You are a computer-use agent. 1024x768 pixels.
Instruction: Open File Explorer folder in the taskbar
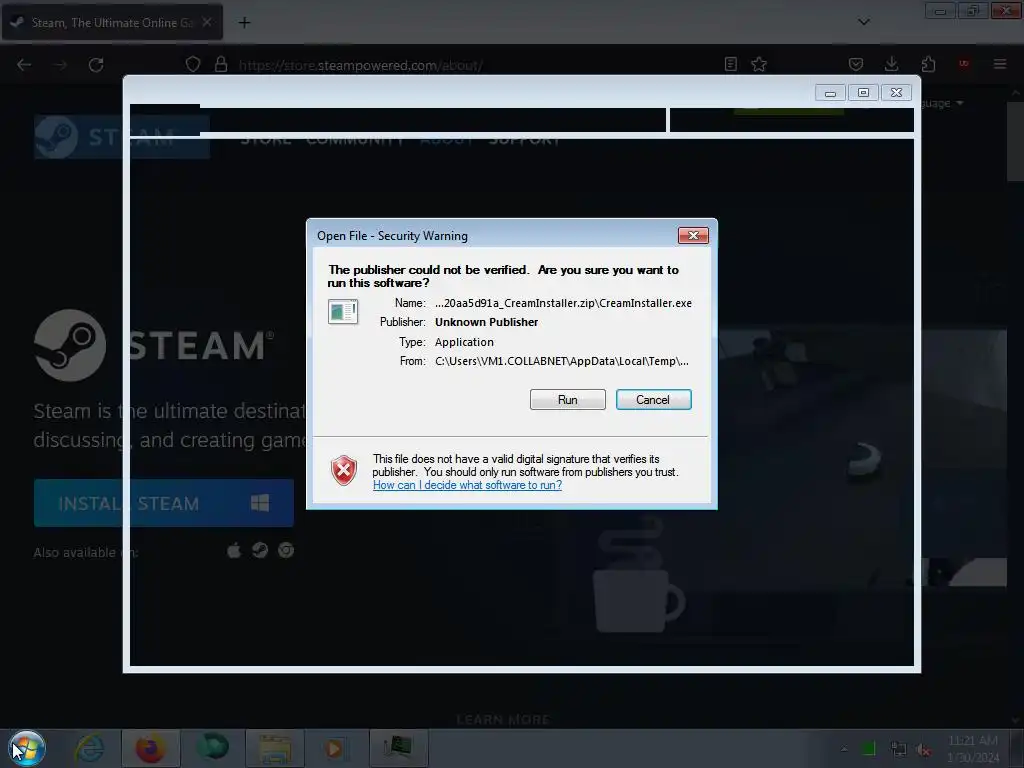click(275, 748)
